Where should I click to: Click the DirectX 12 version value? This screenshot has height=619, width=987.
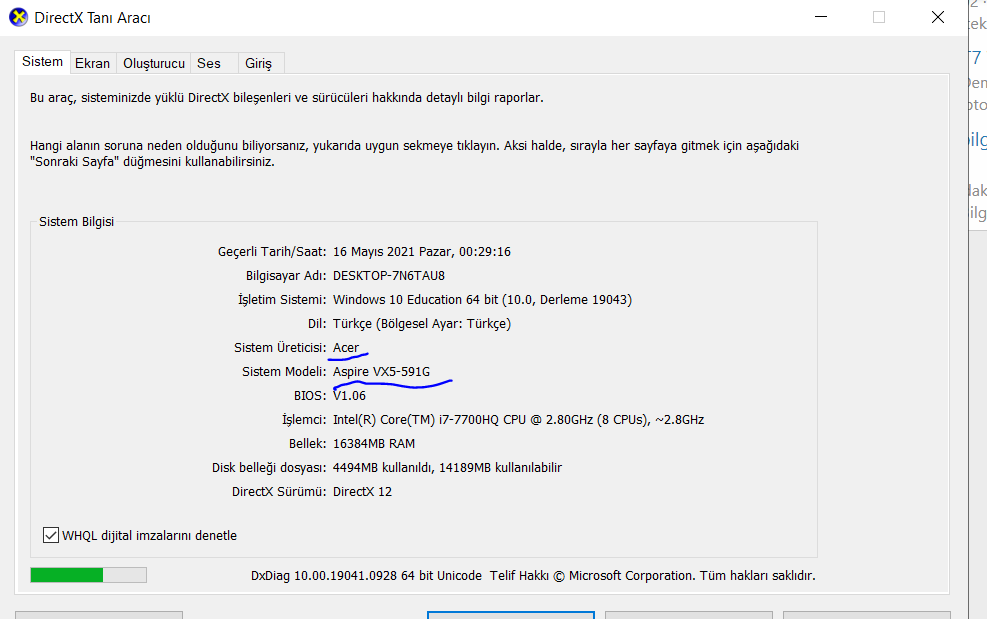coord(363,491)
